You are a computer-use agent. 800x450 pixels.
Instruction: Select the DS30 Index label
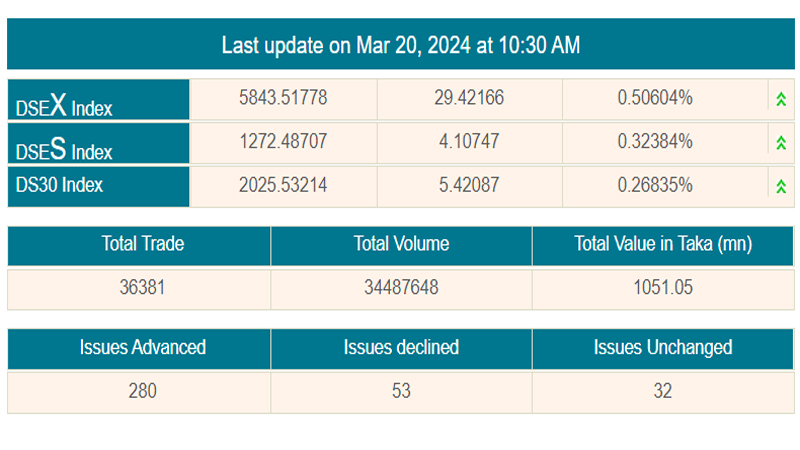pos(60,185)
